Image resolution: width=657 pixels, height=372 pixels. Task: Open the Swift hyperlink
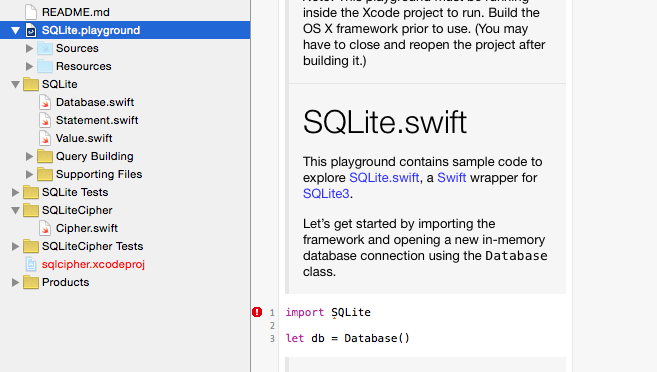click(x=452, y=178)
